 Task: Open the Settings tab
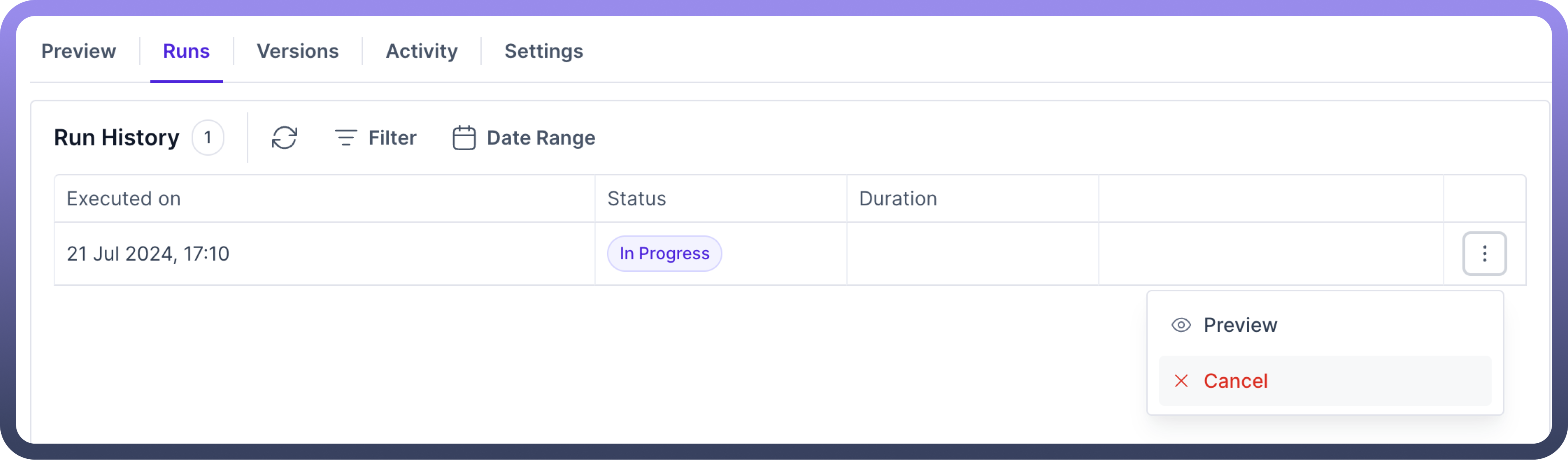click(x=544, y=51)
